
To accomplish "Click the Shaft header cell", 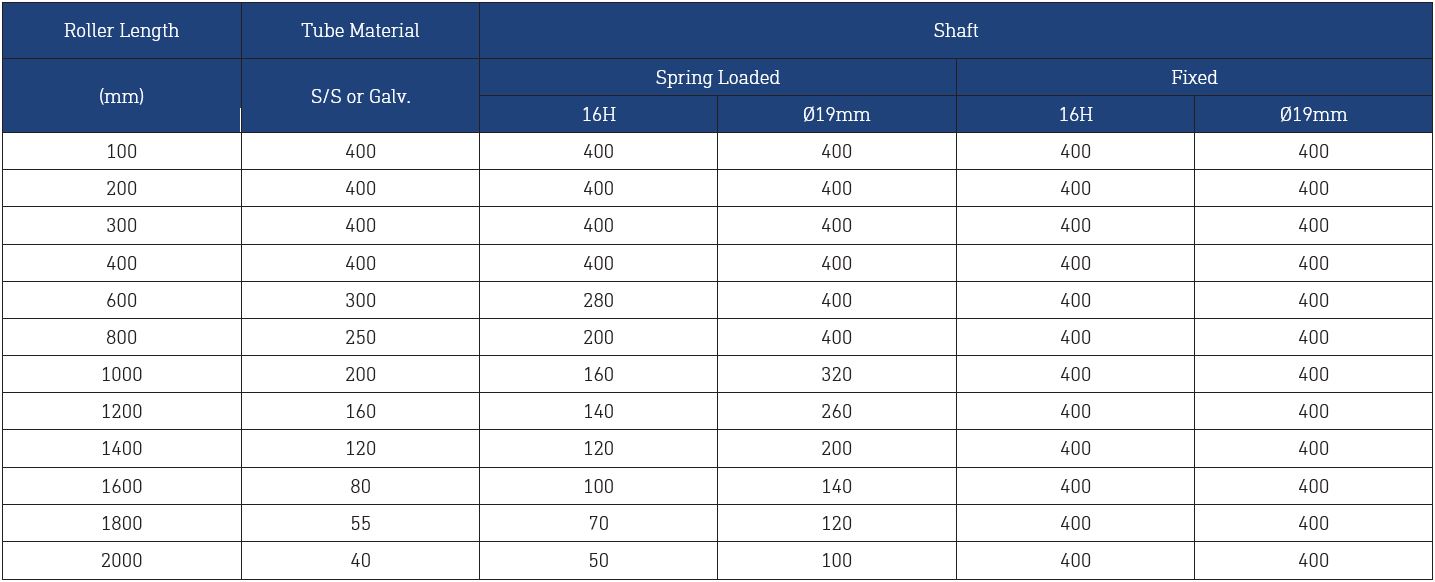I will 956,30.
